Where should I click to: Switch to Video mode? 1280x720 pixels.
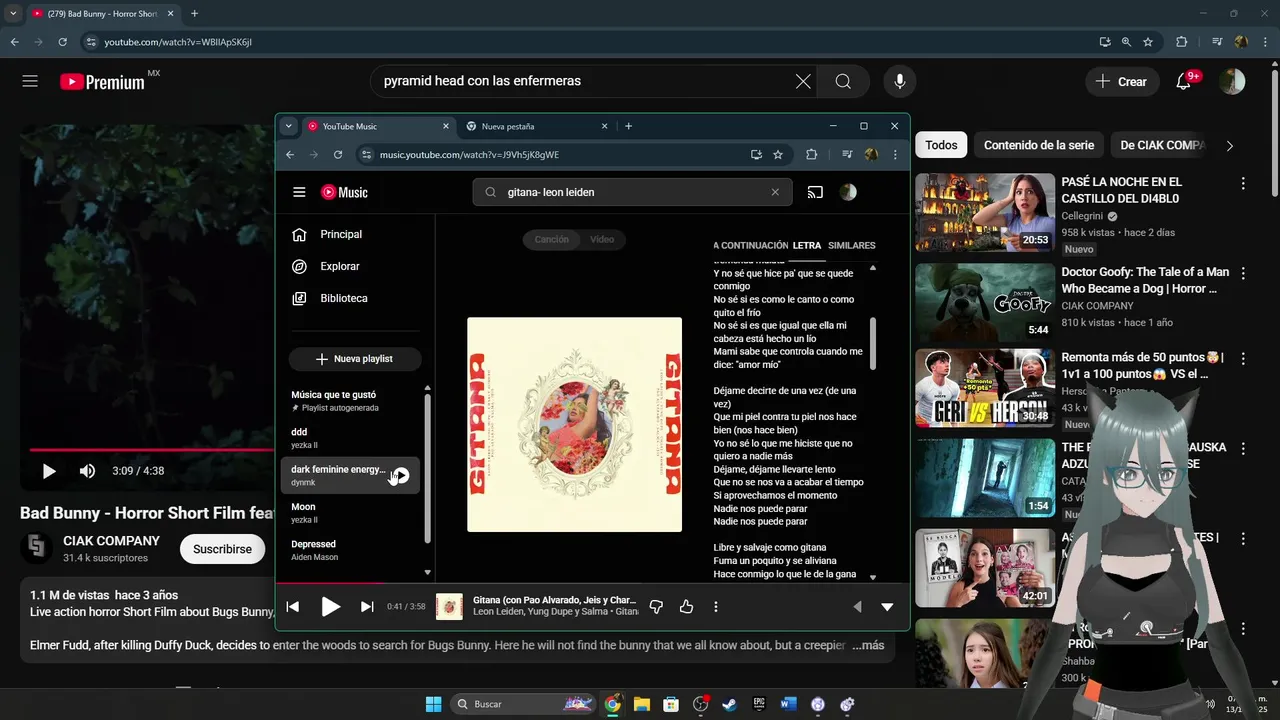(x=602, y=239)
